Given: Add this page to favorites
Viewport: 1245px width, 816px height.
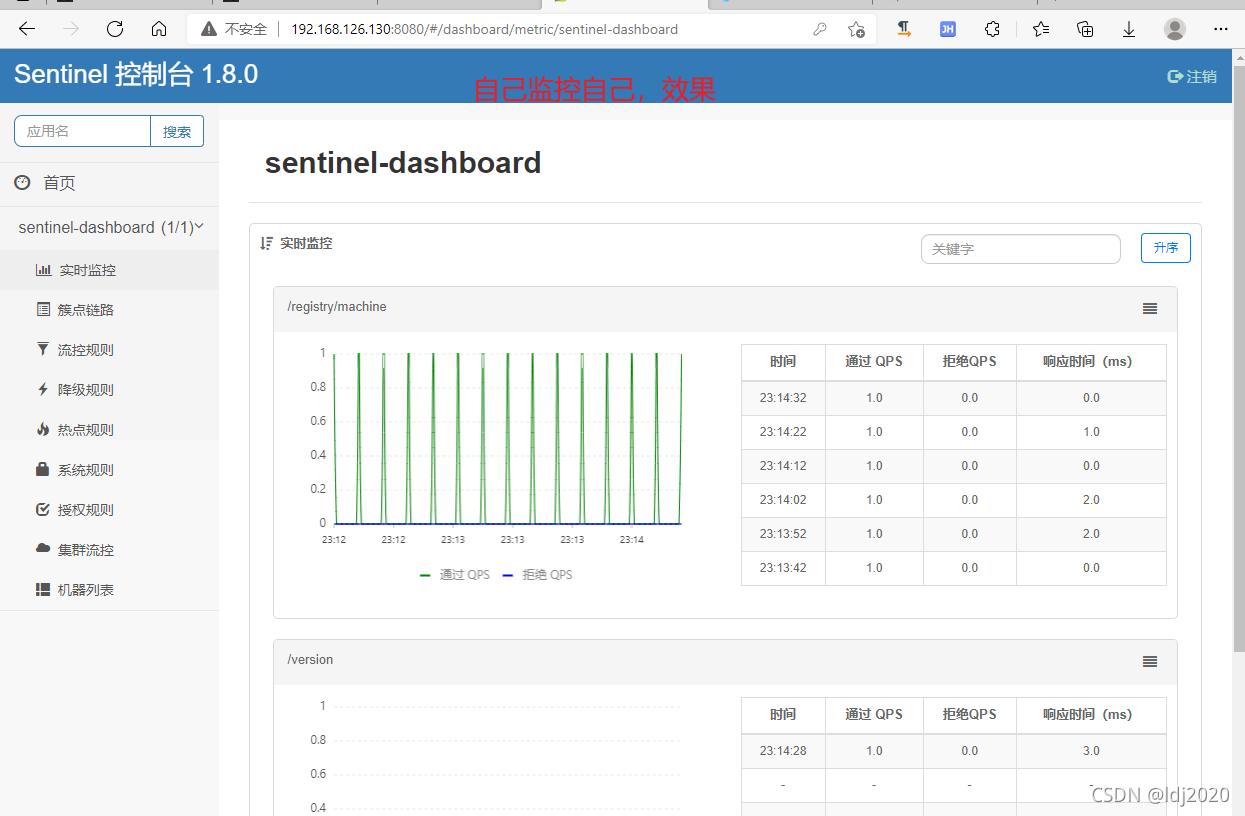Looking at the screenshot, I should pos(856,29).
